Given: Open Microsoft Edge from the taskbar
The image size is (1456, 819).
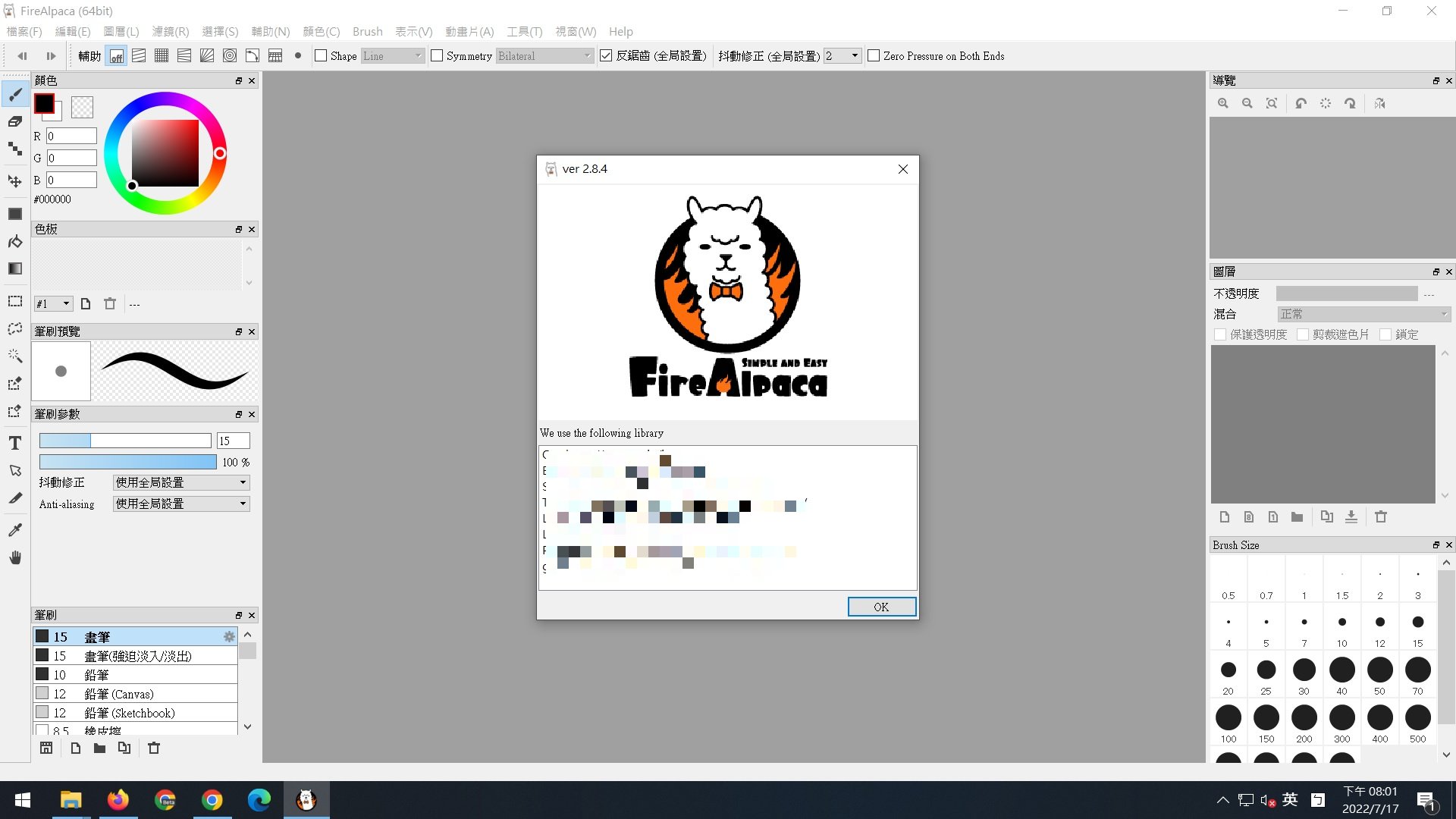Looking at the screenshot, I should point(259,800).
